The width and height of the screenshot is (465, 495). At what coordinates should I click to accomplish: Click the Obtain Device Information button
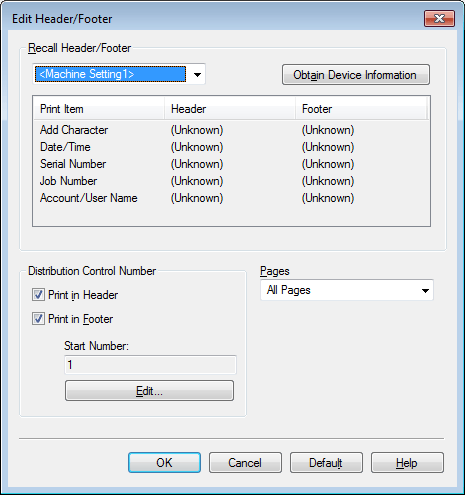coord(356,75)
